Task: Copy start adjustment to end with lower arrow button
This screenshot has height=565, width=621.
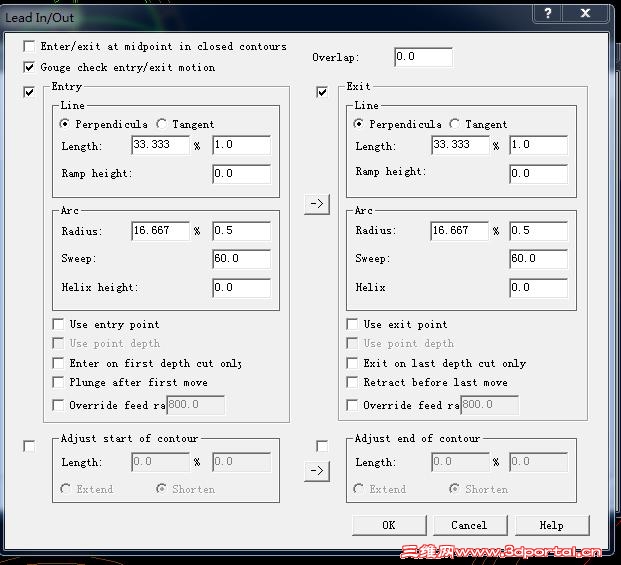Action: coord(317,471)
